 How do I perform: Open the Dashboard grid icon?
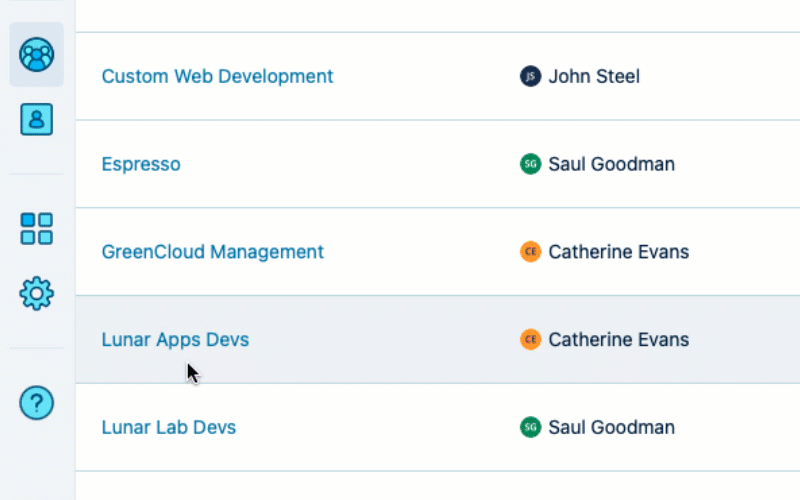pos(37,228)
